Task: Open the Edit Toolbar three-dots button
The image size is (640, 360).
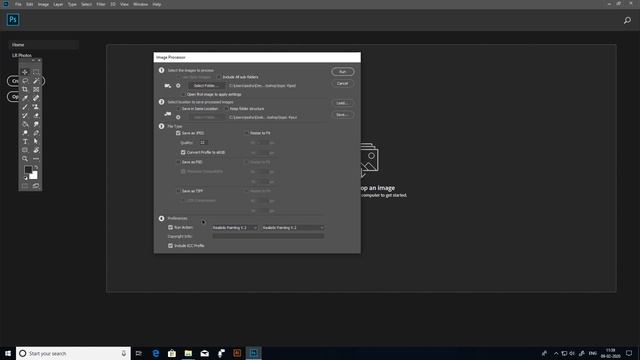Action: click(x=36, y=159)
